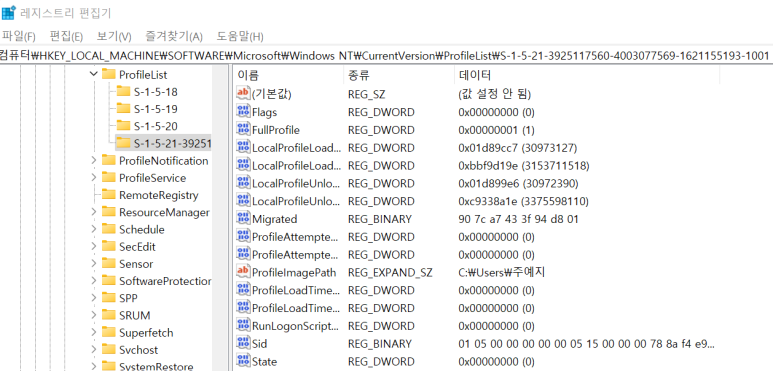This screenshot has width=773, height=371.
Task: Click the ProfileService folder icon
Action: pyautogui.click(x=108, y=178)
